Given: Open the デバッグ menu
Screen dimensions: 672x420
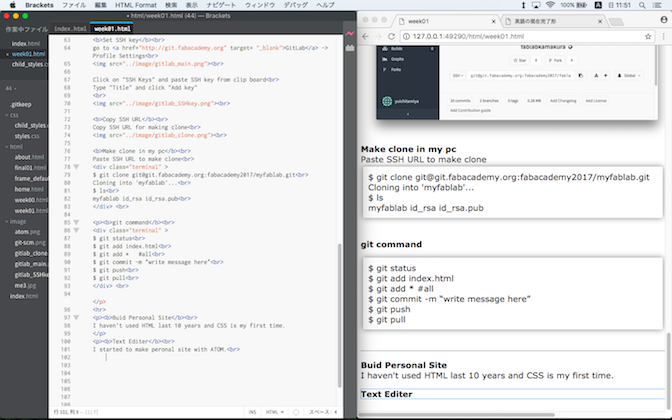Looking at the screenshot, I should pos(296,5).
